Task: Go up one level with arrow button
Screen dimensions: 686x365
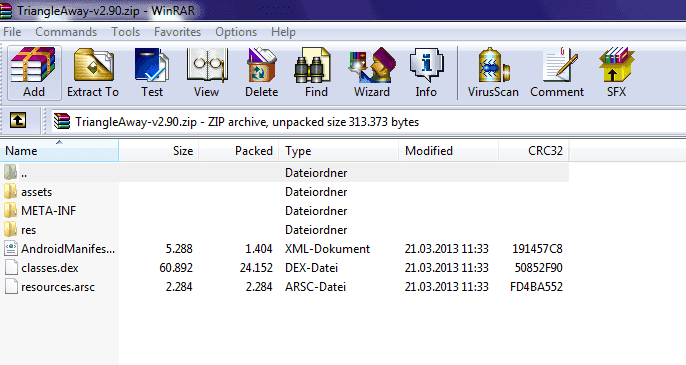Action: click(x=18, y=120)
